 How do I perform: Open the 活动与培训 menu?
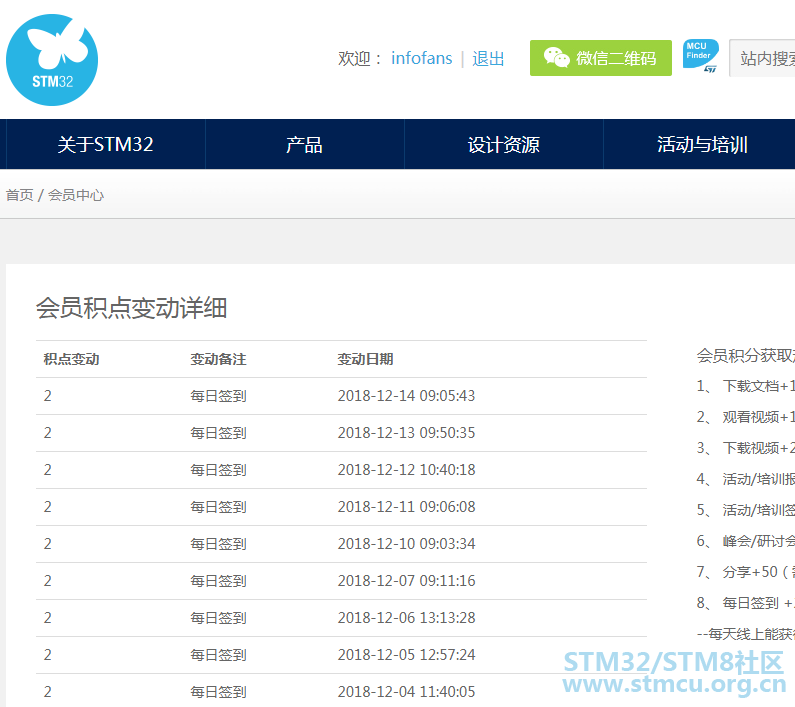[x=702, y=145]
